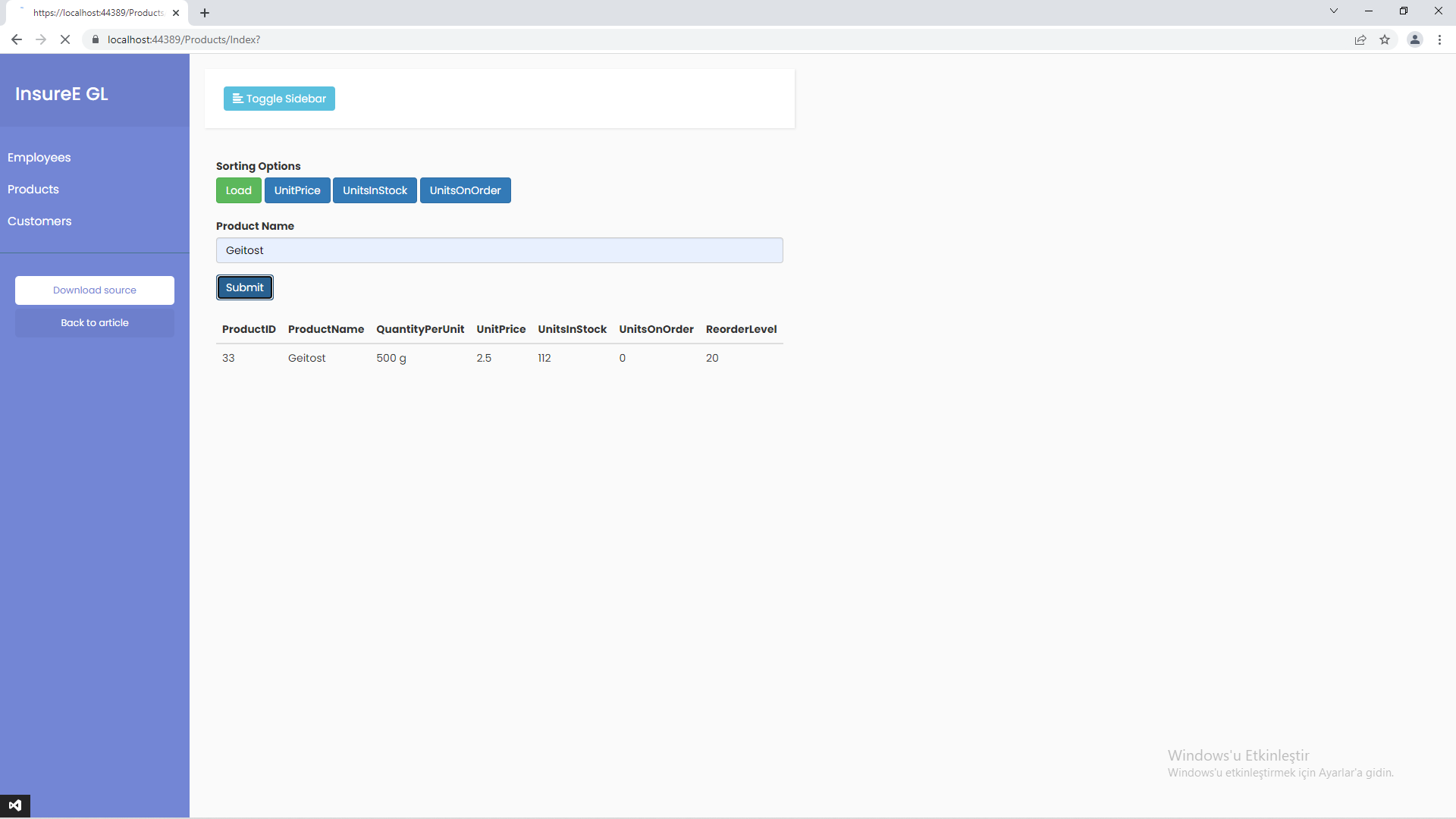
Task: Open the browser profile account icon
Action: coord(1415,39)
